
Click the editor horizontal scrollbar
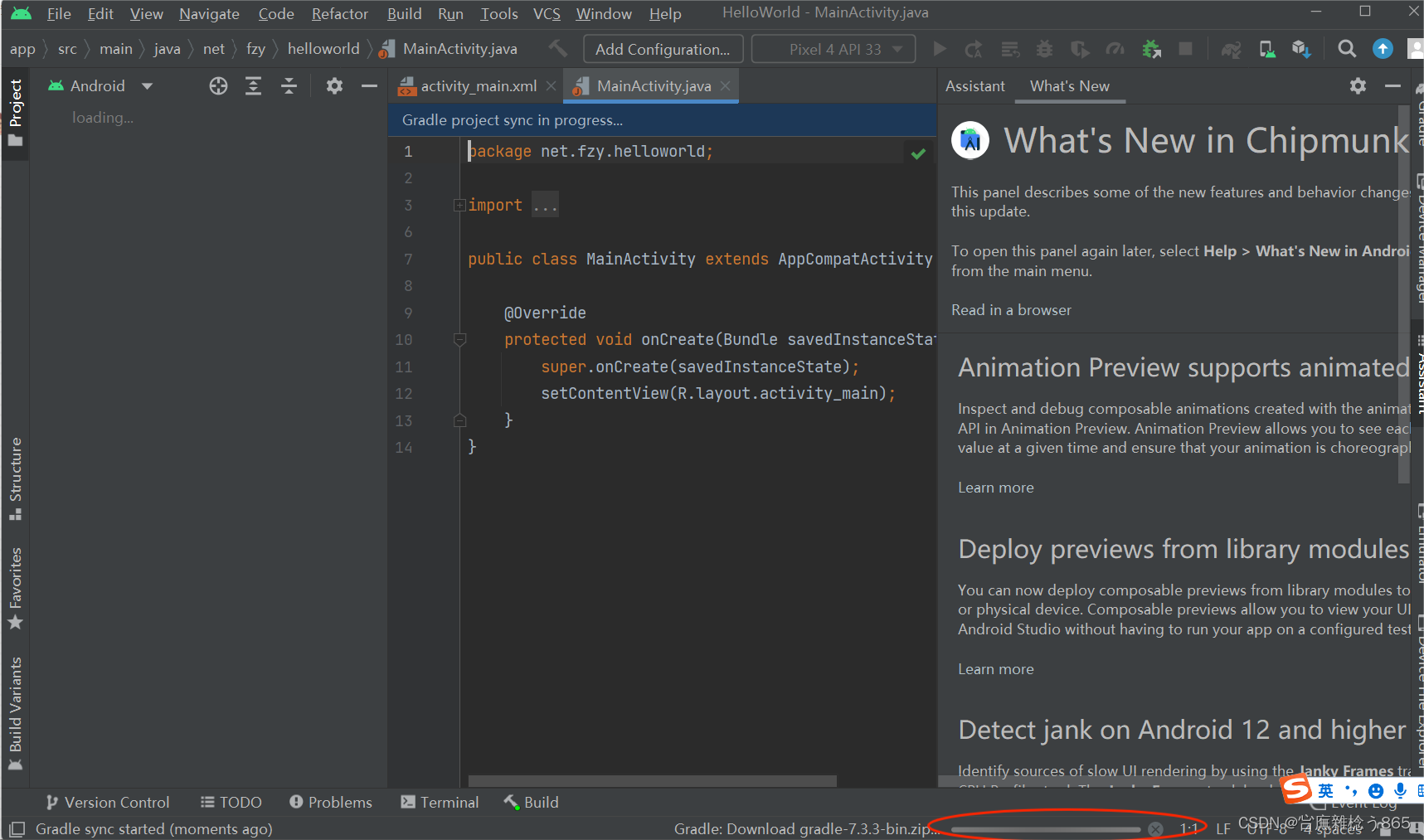pos(652,781)
